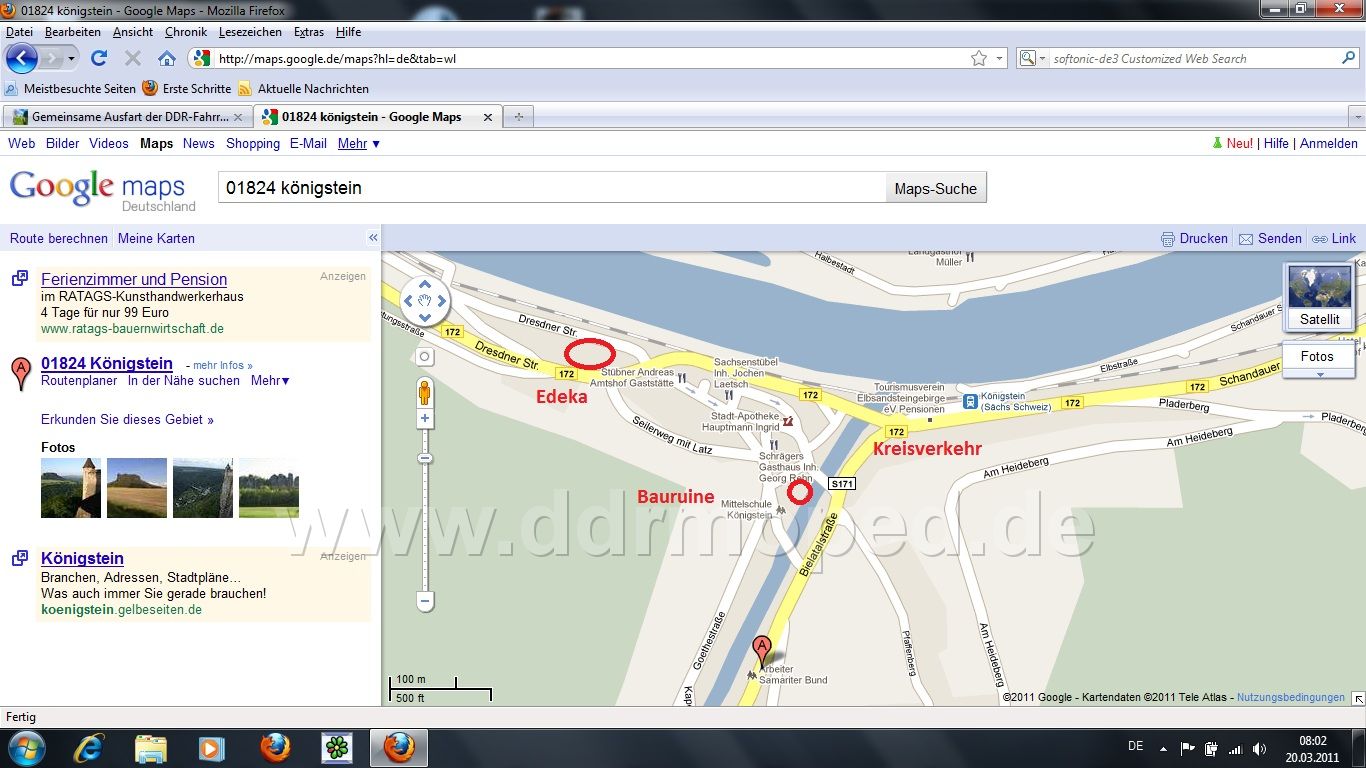Click the 01824 Königstein result link

click(107, 363)
